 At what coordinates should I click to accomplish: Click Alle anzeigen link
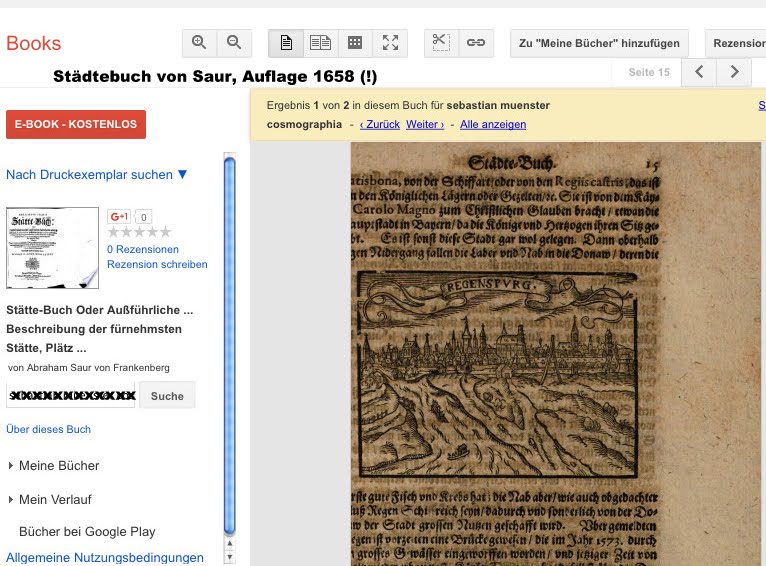(493, 125)
